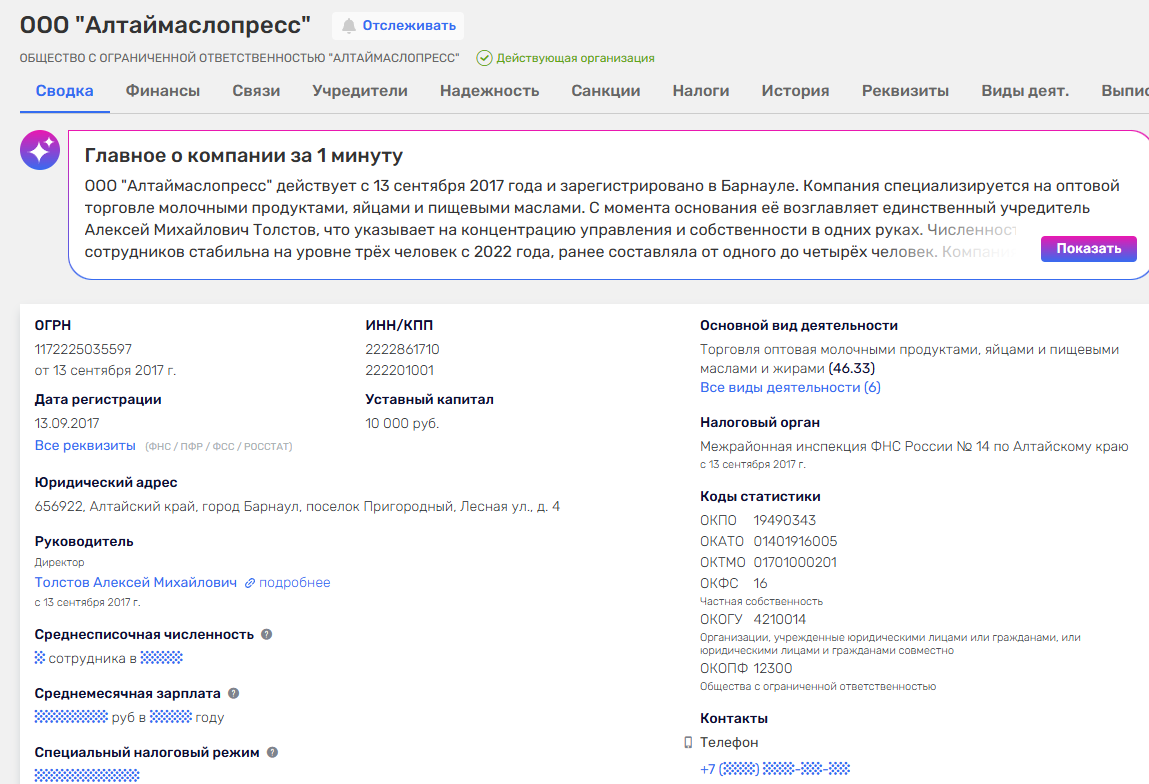Click the phone icon near Телефон
This screenshot has height=784, width=1149.
pyautogui.click(x=687, y=742)
